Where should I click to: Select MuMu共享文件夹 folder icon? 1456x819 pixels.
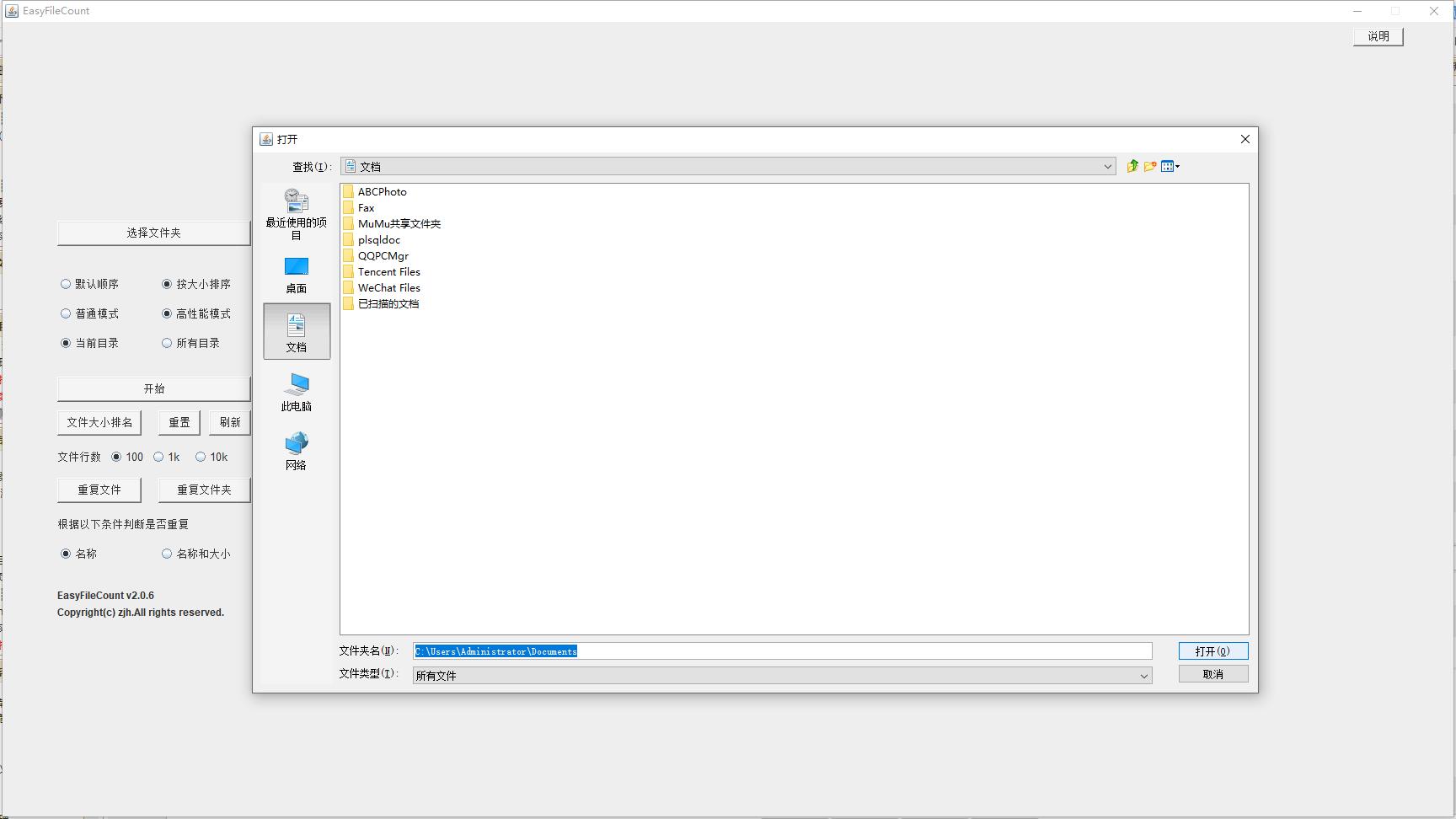(x=348, y=223)
